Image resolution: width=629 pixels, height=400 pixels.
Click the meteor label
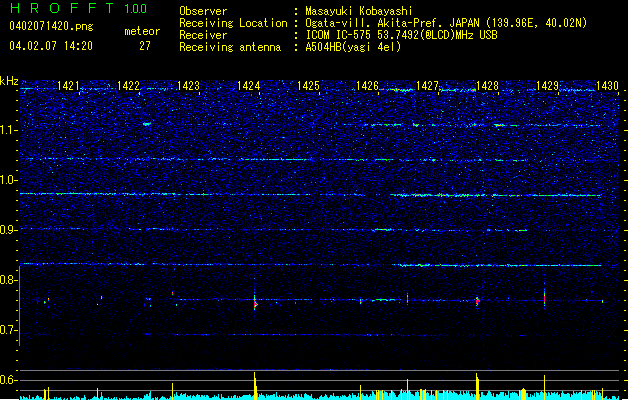(x=142, y=31)
